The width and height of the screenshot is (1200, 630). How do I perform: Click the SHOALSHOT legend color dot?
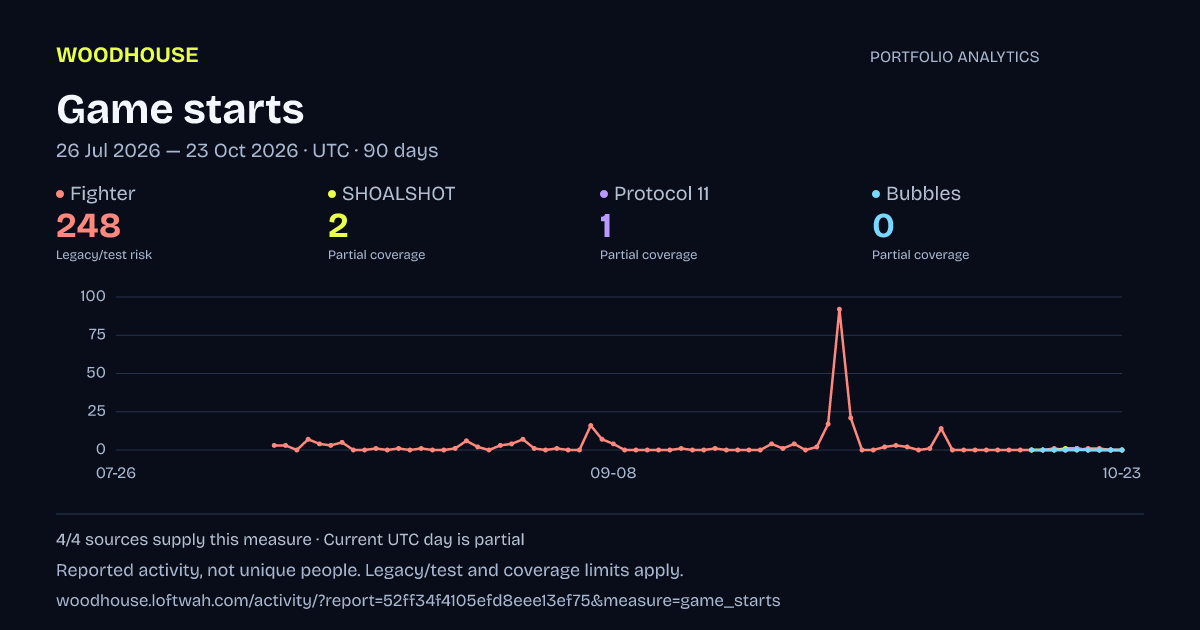(x=332, y=194)
